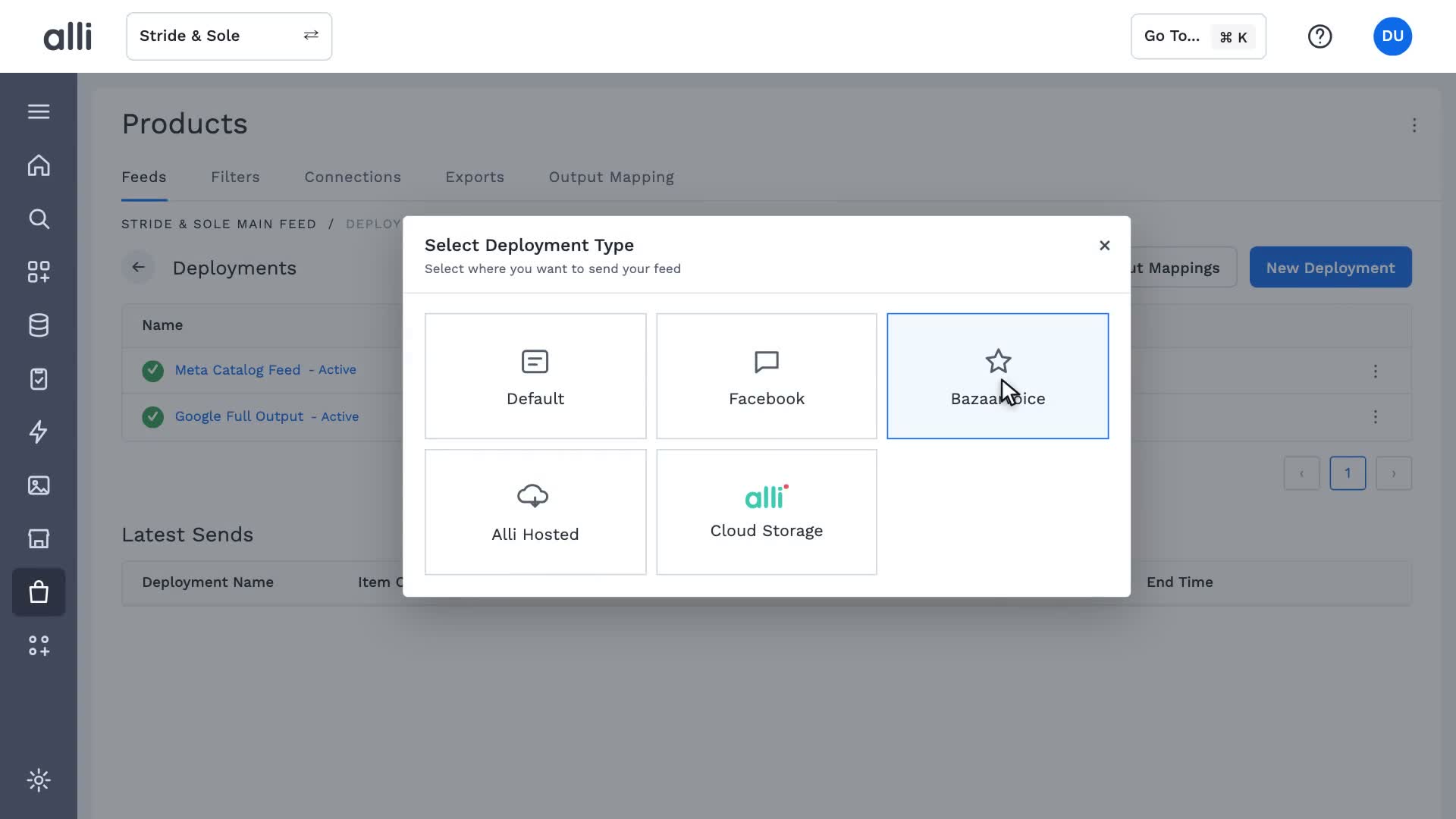Open the Meta Catalog Feed deployment link

tap(237, 370)
